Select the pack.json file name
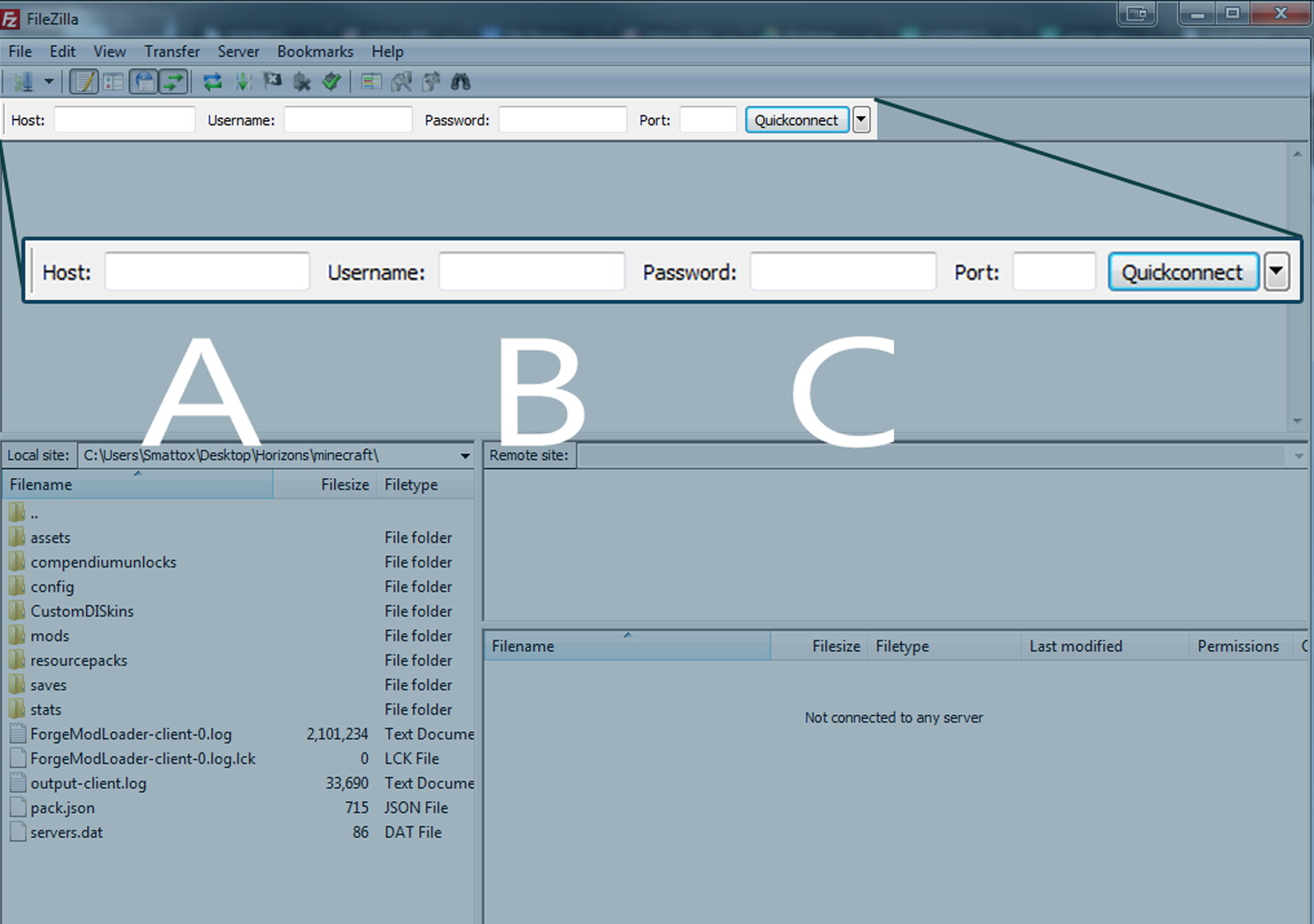Screen dimensions: 1314x924 coord(62,808)
